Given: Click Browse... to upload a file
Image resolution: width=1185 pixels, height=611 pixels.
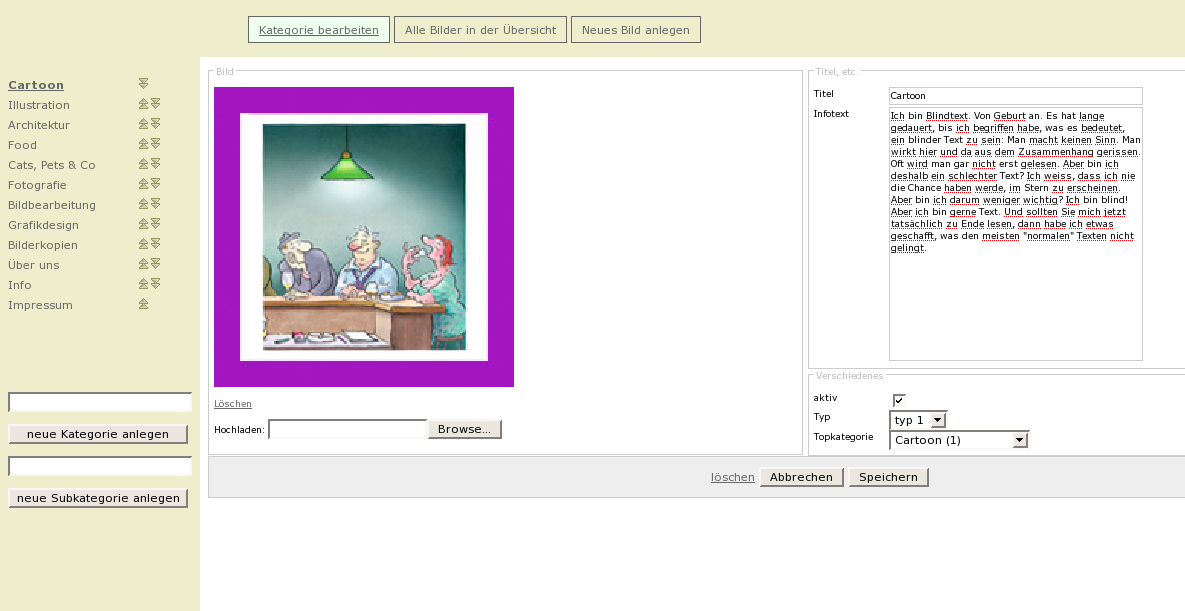Looking at the screenshot, I should click(464, 429).
